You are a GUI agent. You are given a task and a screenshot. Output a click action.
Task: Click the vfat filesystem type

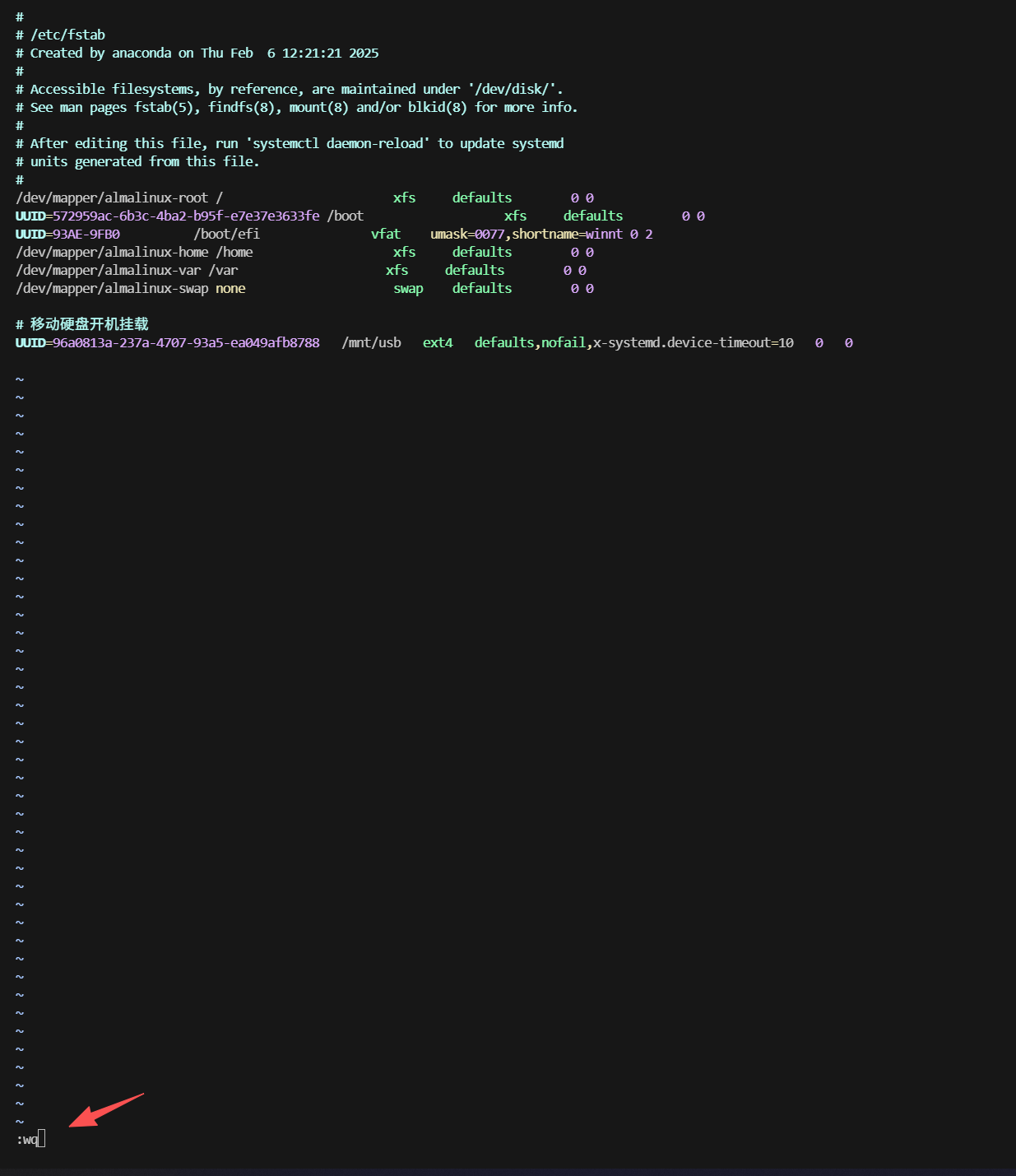point(385,234)
